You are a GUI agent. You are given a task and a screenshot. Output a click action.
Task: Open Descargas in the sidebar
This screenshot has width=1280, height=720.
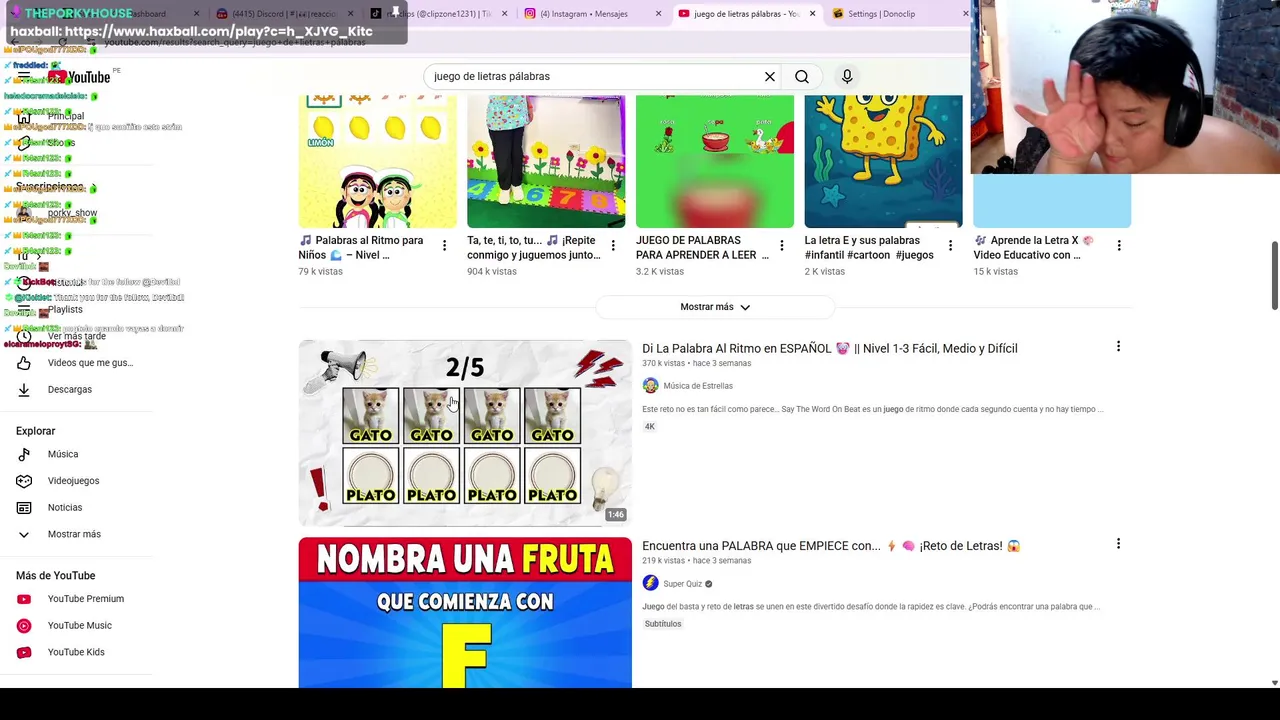click(x=70, y=389)
